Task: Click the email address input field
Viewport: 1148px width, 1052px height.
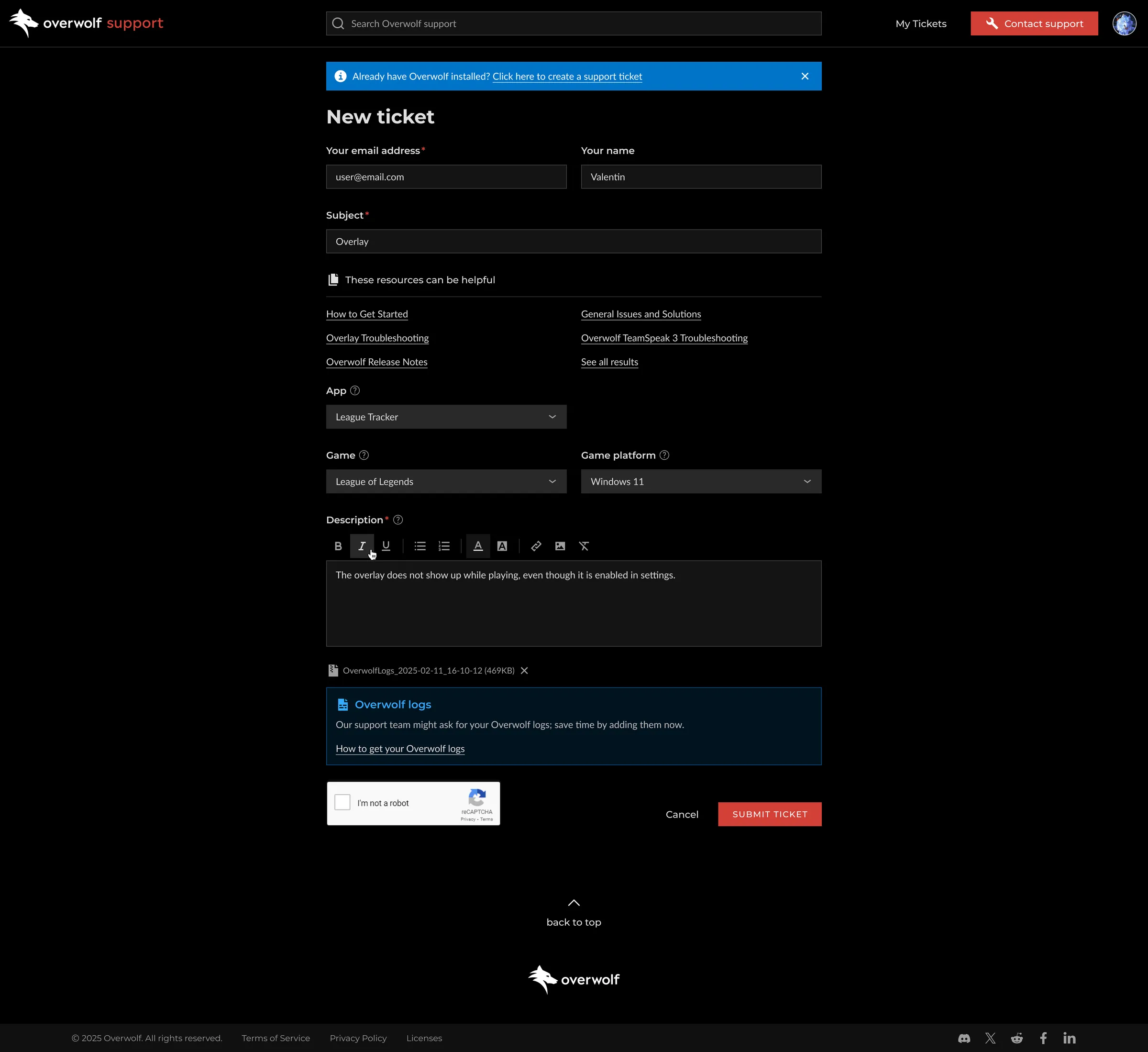Action: [x=446, y=177]
